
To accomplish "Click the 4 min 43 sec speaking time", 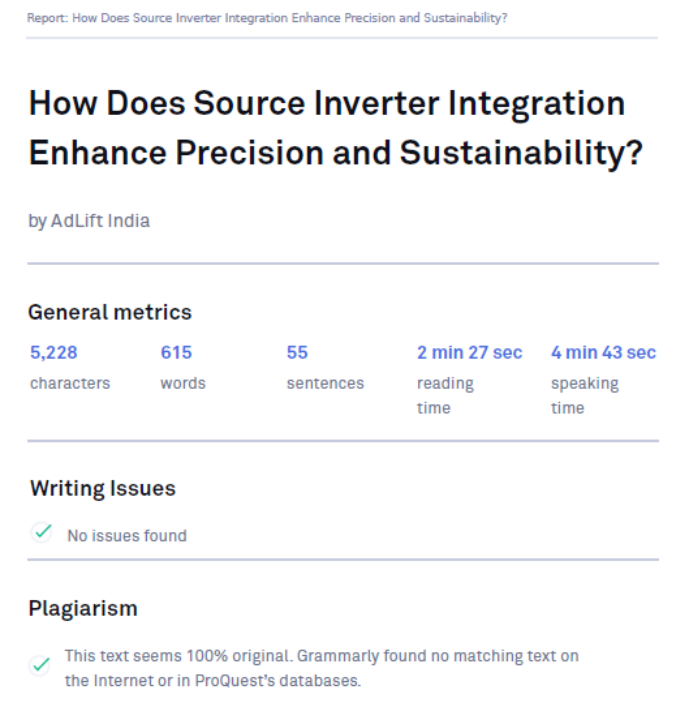I will click(x=603, y=352).
